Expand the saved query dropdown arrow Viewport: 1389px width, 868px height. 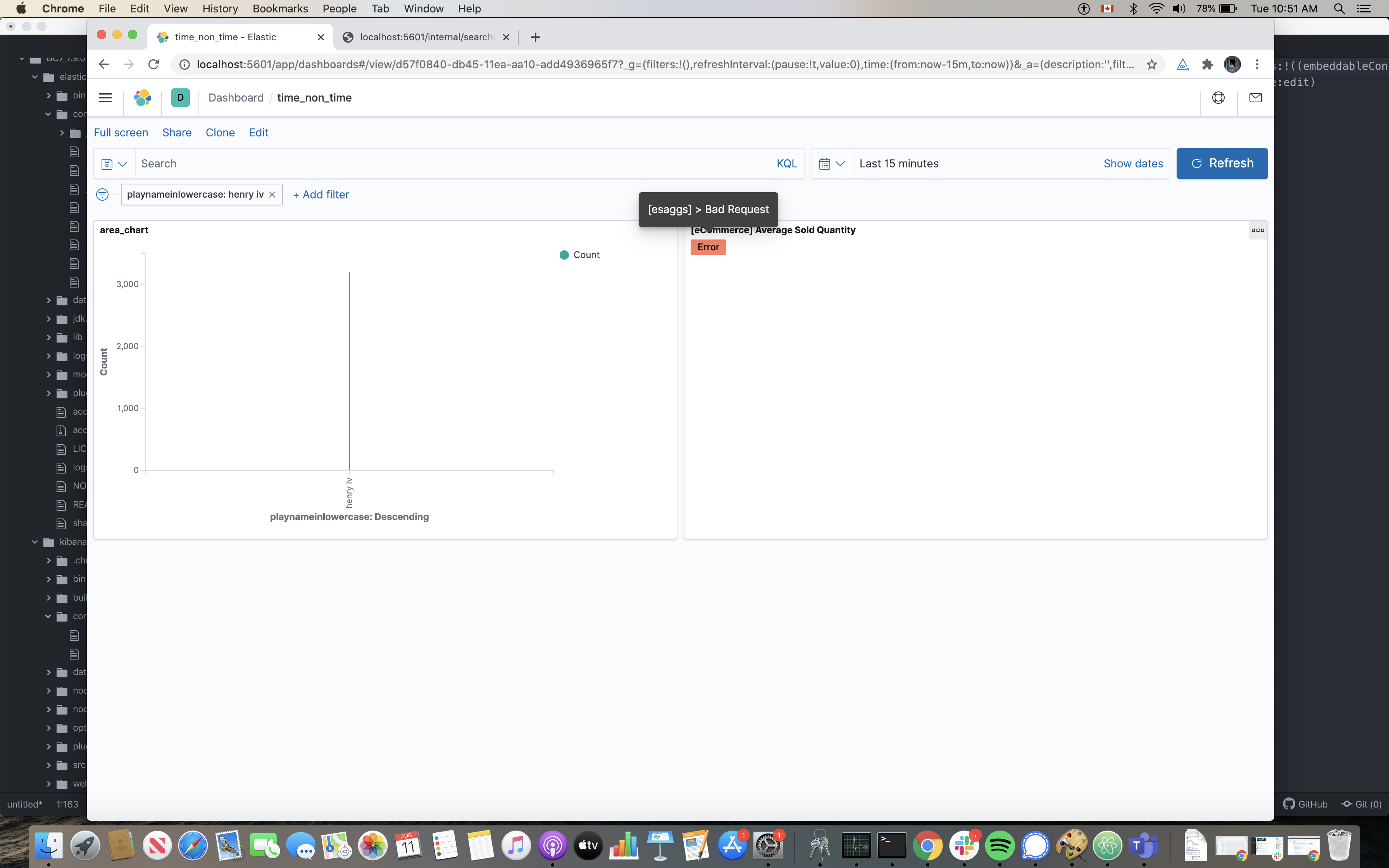(x=123, y=164)
